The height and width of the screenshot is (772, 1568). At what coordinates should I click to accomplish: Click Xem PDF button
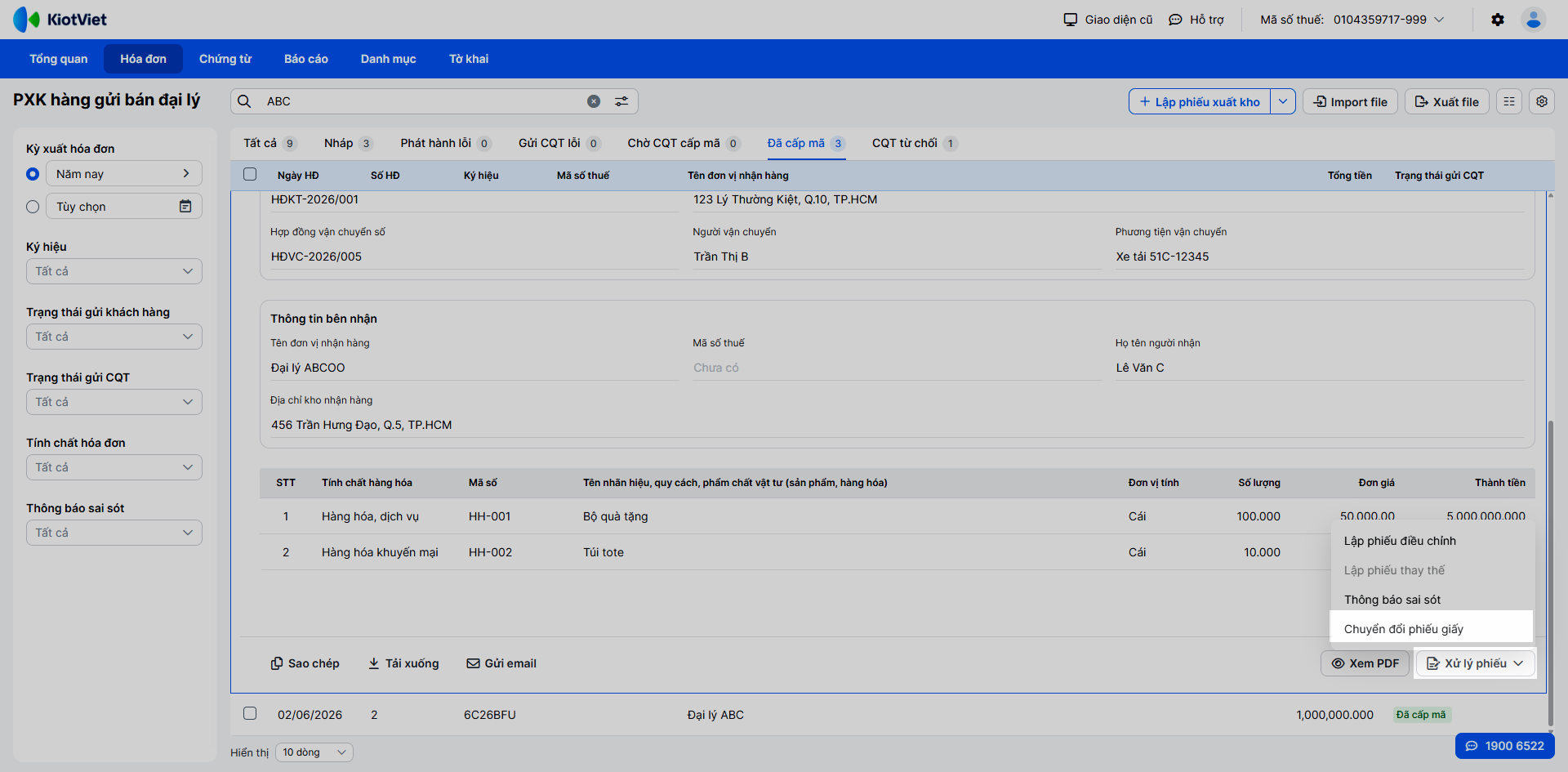1365,663
